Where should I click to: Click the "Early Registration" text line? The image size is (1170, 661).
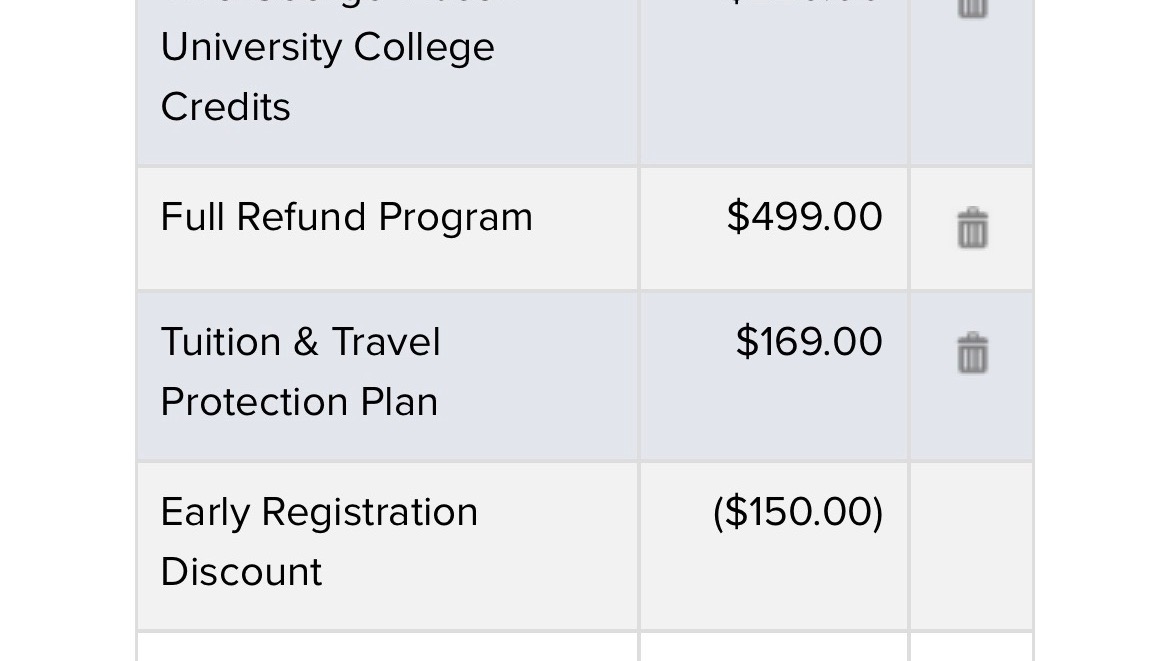click(x=319, y=512)
